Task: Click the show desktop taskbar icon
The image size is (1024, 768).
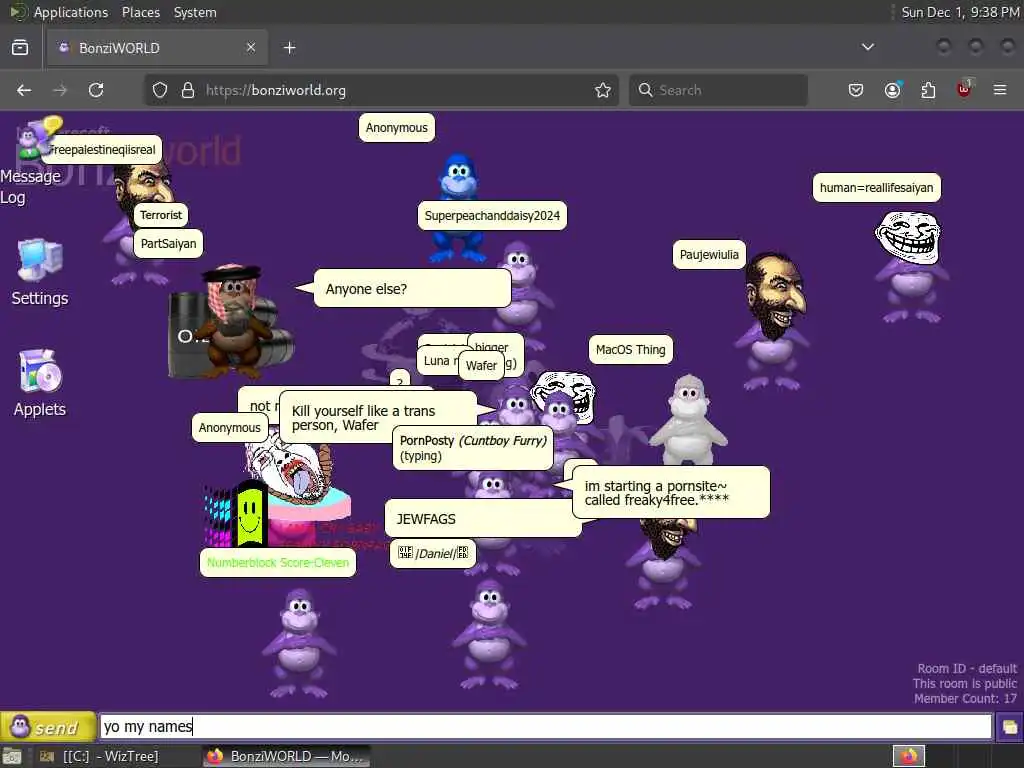Action: (12, 757)
